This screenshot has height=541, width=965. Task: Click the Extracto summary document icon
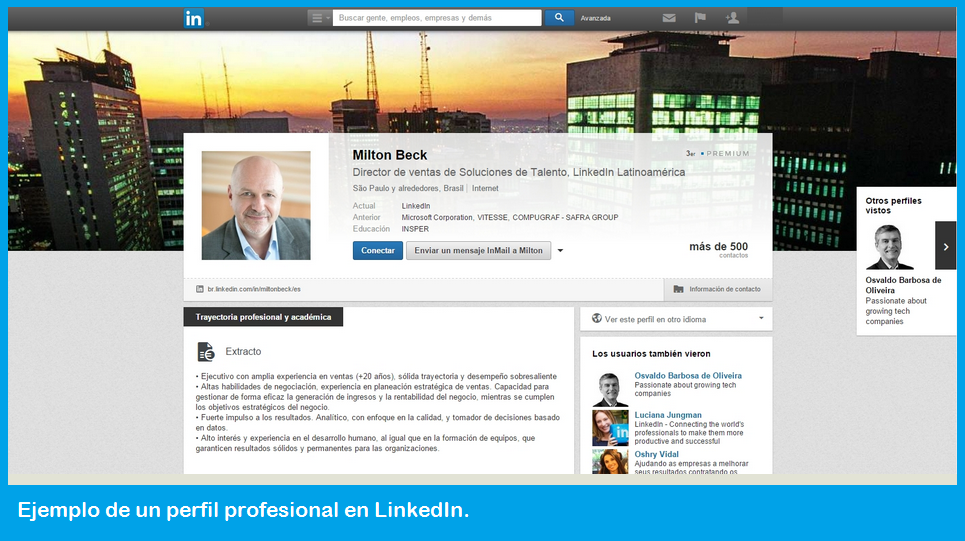coord(206,351)
